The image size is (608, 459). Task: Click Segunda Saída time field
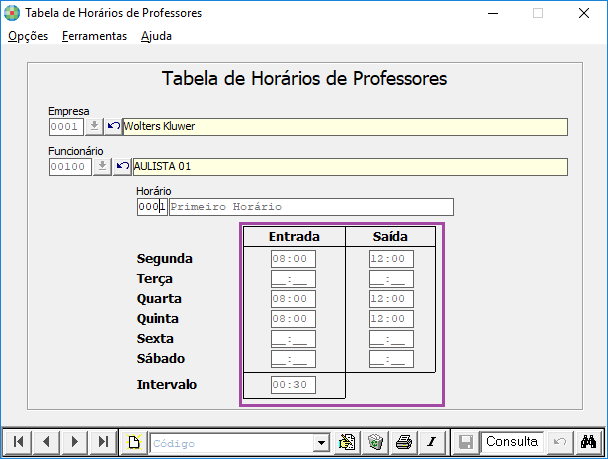point(391,259)
